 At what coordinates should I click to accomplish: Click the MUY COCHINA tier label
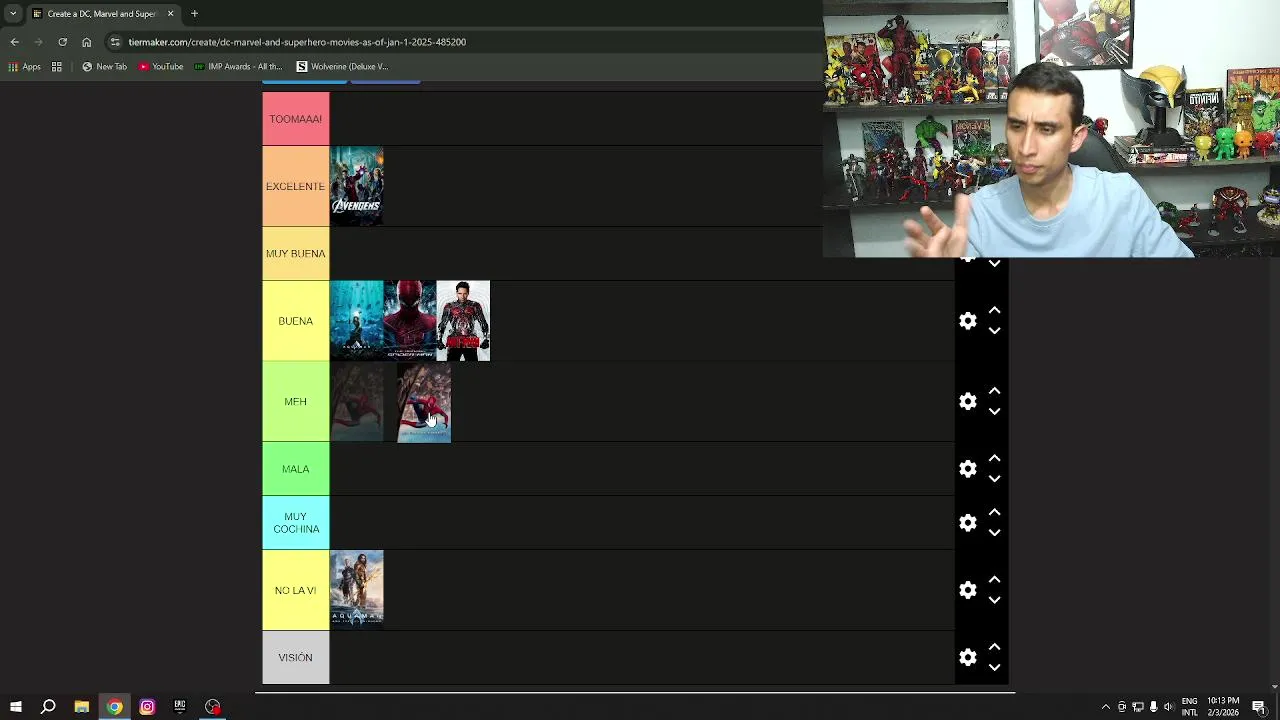click(x=296, y=523)
